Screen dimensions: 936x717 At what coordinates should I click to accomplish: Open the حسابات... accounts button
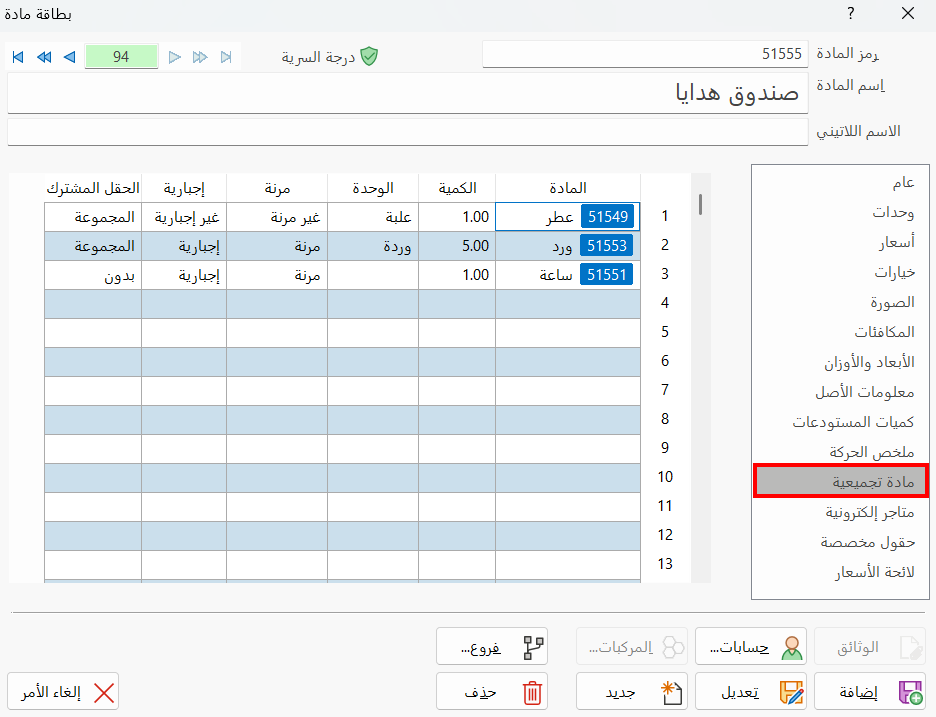point(751,647)
